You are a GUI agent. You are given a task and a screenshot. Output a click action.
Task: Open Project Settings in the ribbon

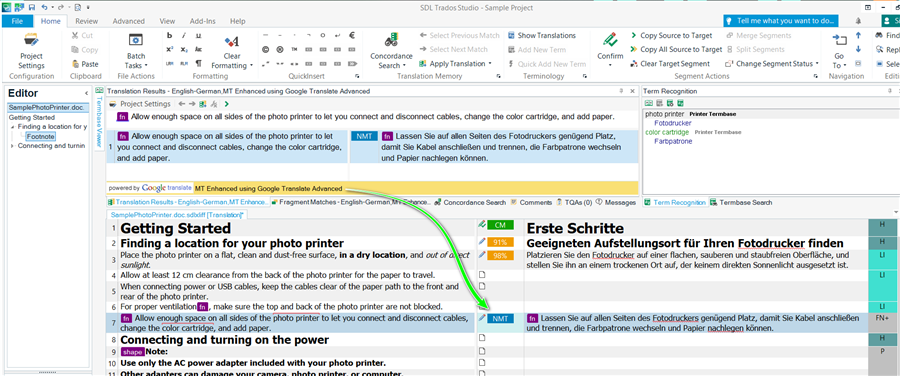[31, 51]
